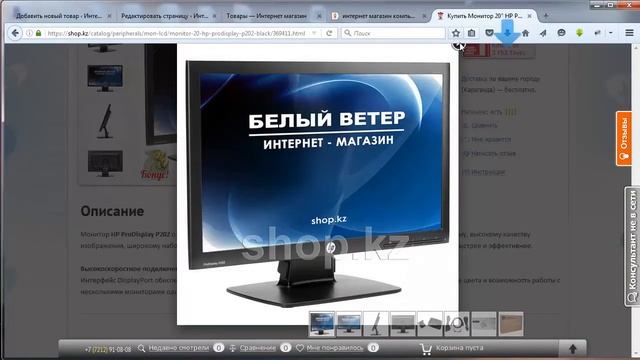640x360 pixels.
Task: Open 'Консультант не в сети' chat tab
Action: [x=632, y=246]
